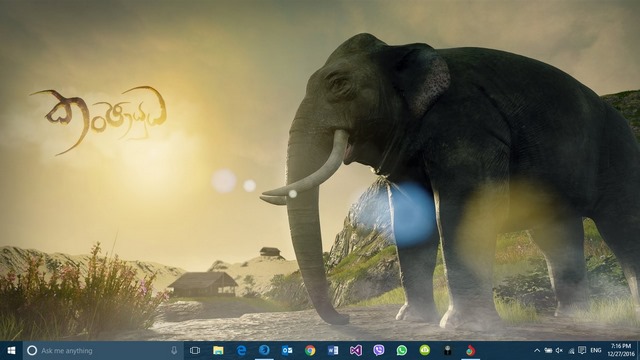Open the network status tray icon
Viewport: 640px width, 360px height.
pyautogui.click(x=571, y=351)
